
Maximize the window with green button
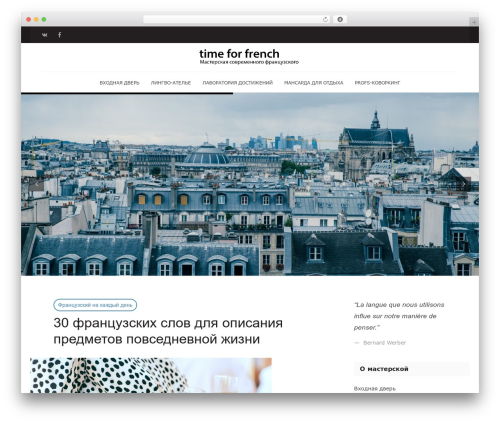coord(44,19)
